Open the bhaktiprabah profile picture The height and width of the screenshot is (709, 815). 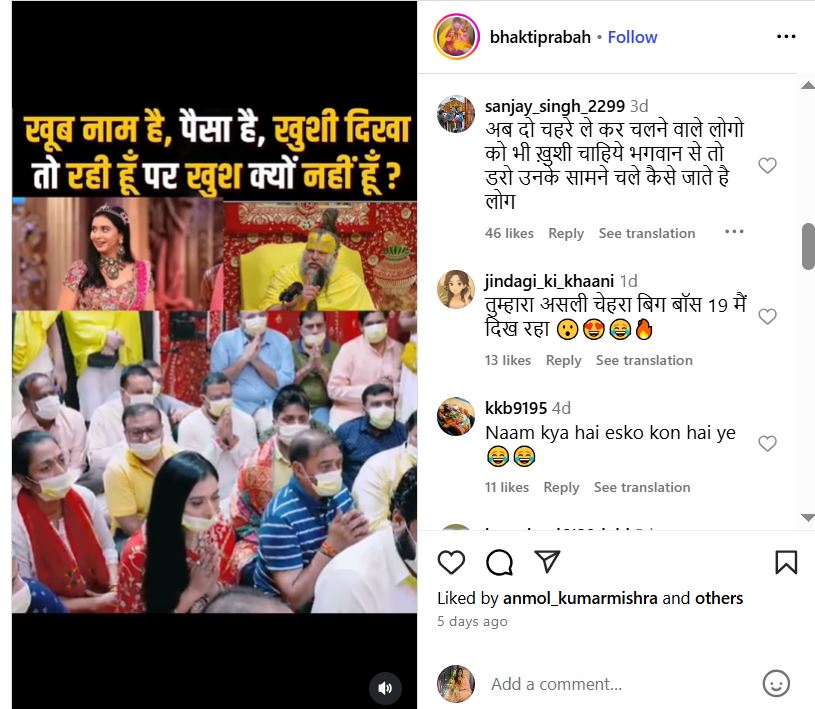click(456, 36)
